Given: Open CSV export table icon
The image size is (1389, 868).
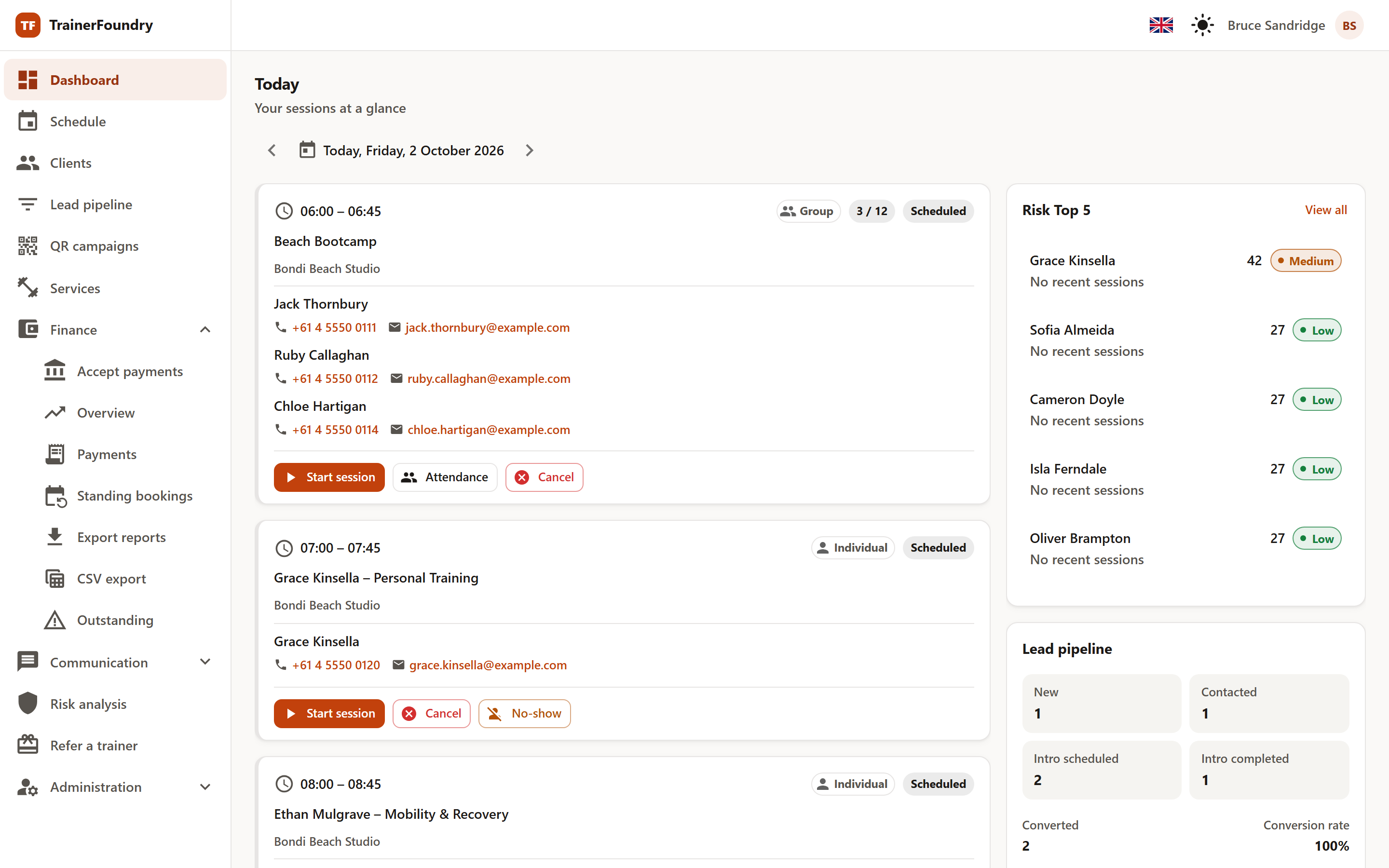Looking at the screenshot, I should (55, 579).
